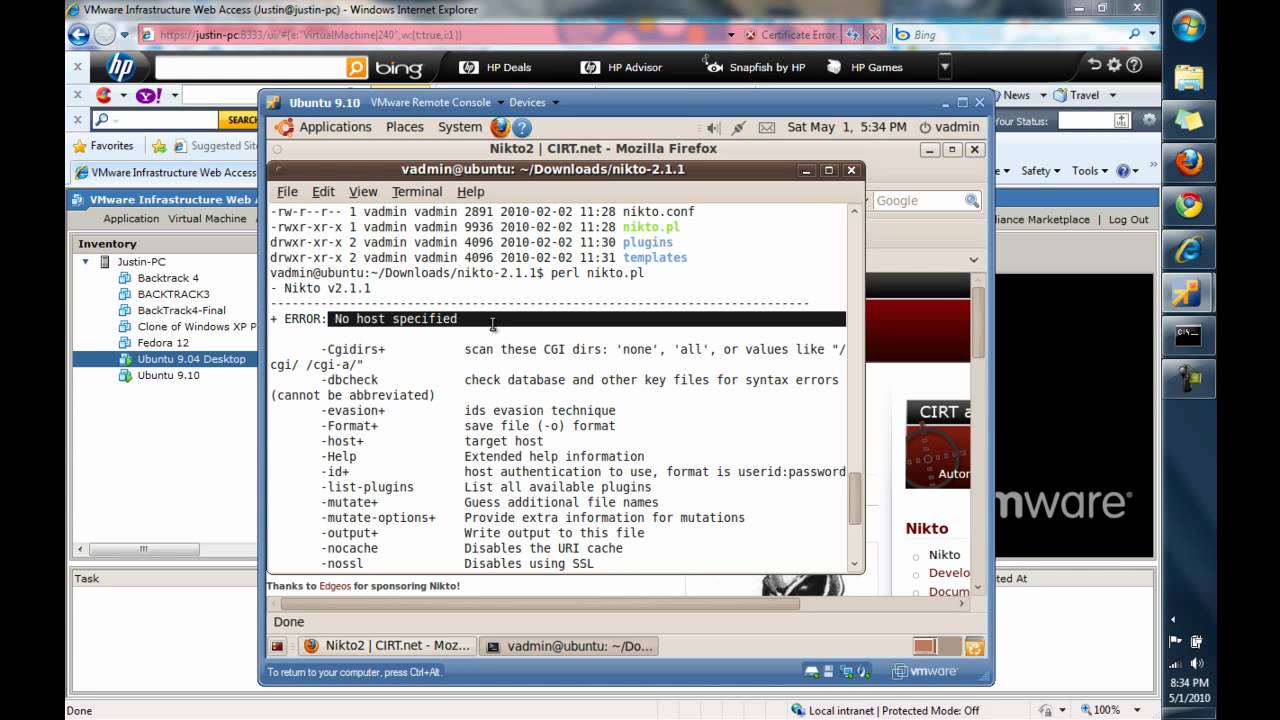Open the IE Help dropdown icon
Viewport: 1280px width, 720px height.
(1127, 171)
